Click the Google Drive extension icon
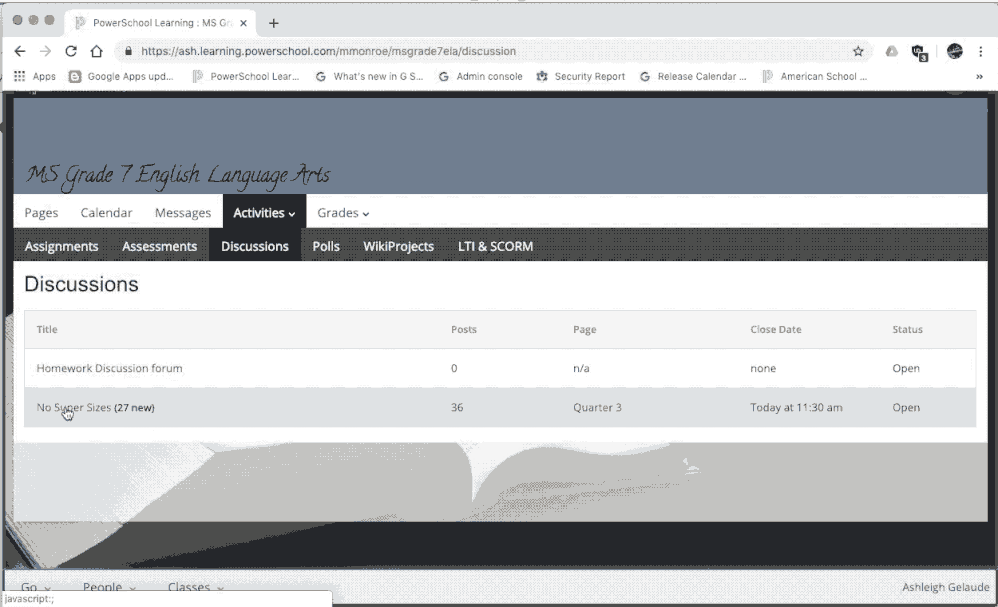The height and width of the screenshot is (607, 998). point(891,51)
